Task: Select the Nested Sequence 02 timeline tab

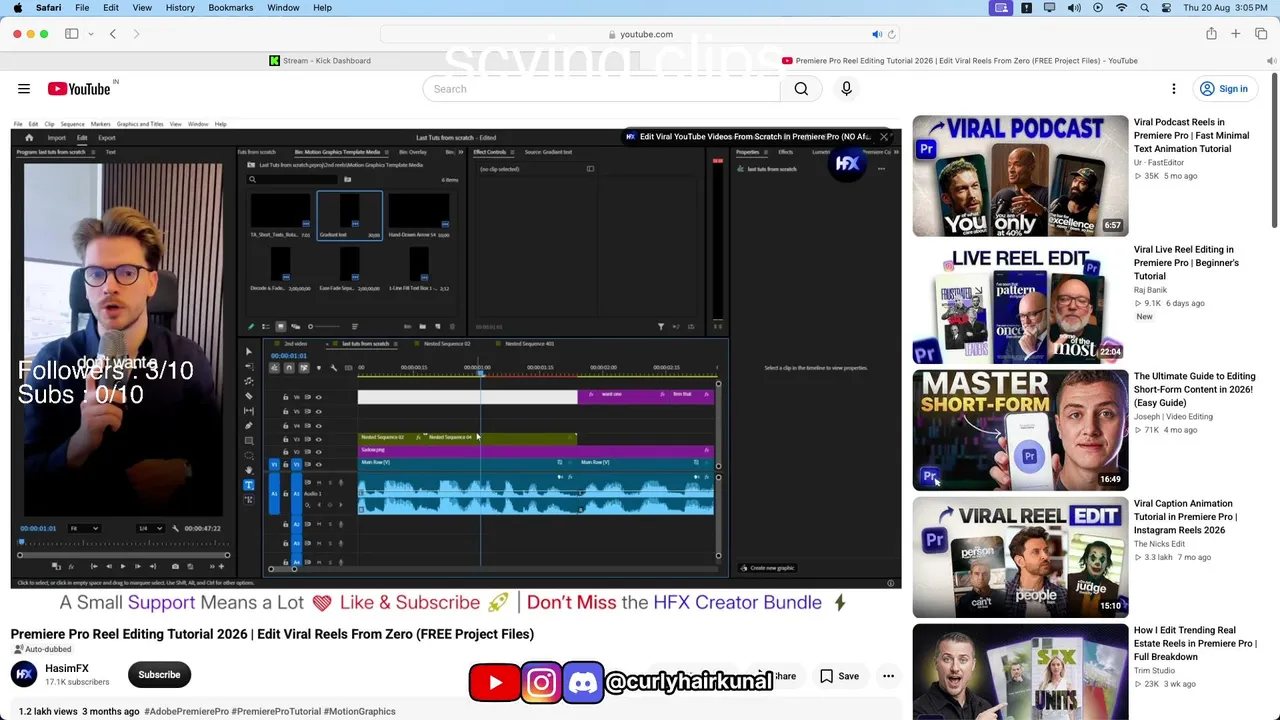Action: click(x=447, y=344)
